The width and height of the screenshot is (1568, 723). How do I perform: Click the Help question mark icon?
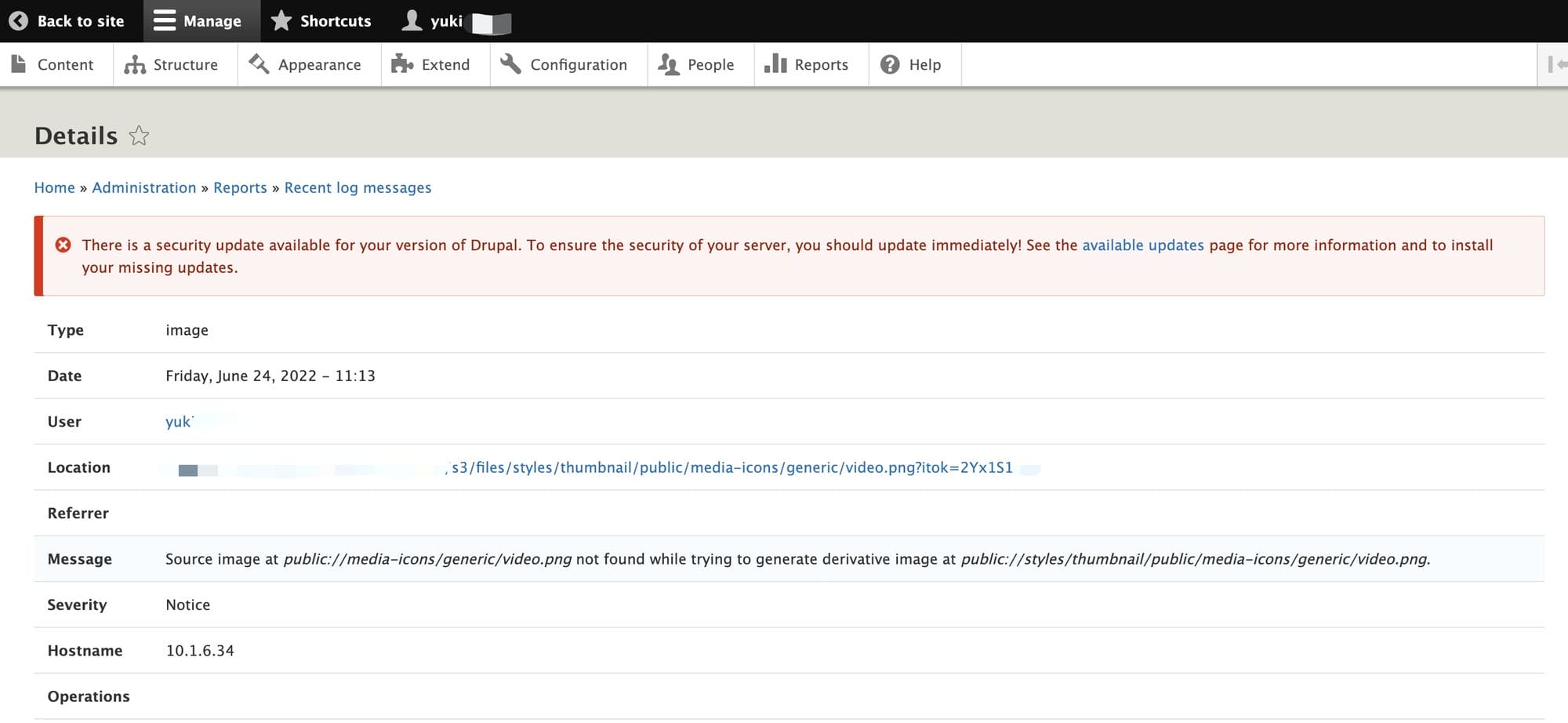890,64
